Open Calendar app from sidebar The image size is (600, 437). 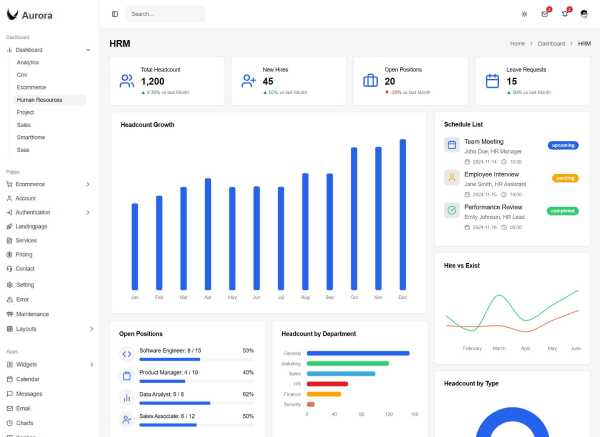[27, 379]
